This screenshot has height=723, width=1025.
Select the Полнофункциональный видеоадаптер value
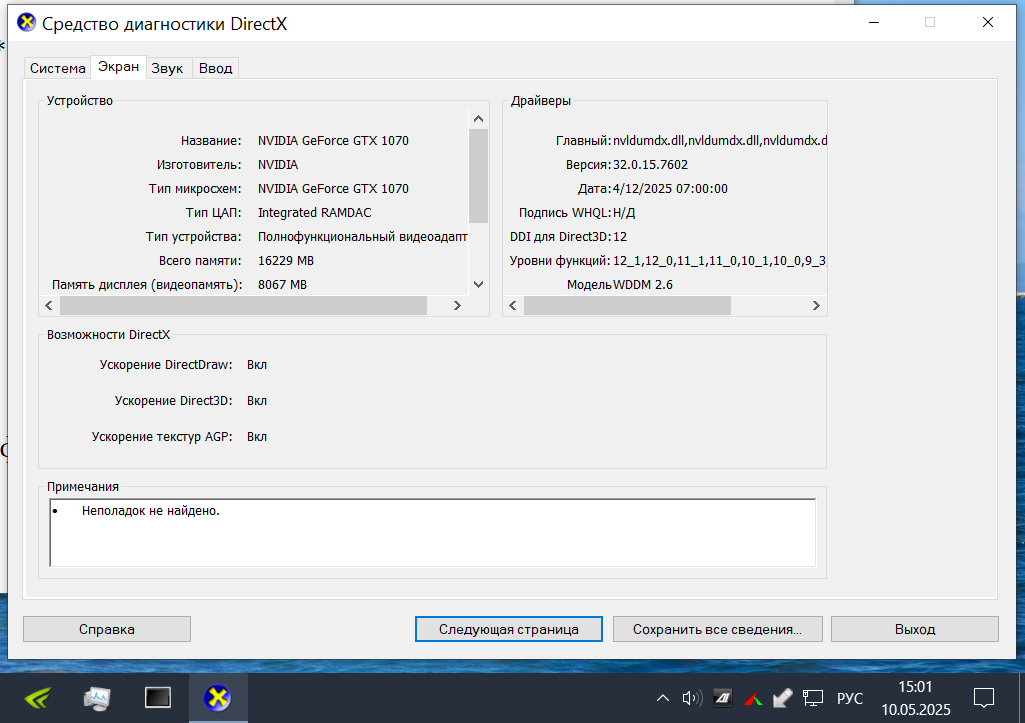tap(363, 237)
